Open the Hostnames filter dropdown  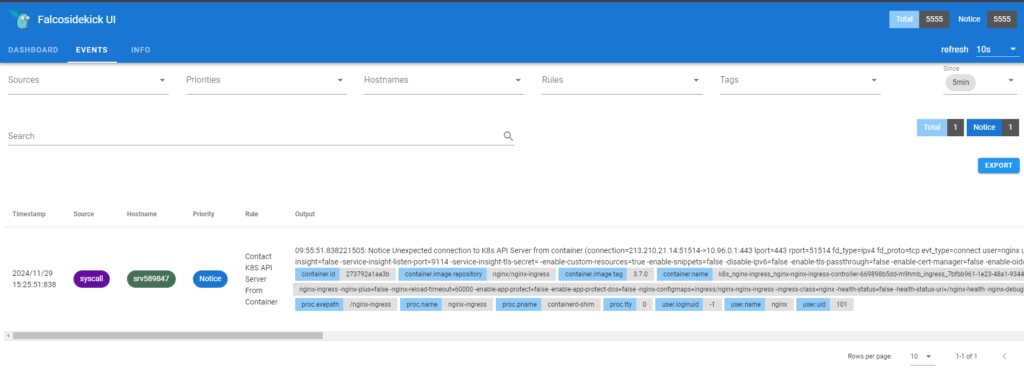444,80
